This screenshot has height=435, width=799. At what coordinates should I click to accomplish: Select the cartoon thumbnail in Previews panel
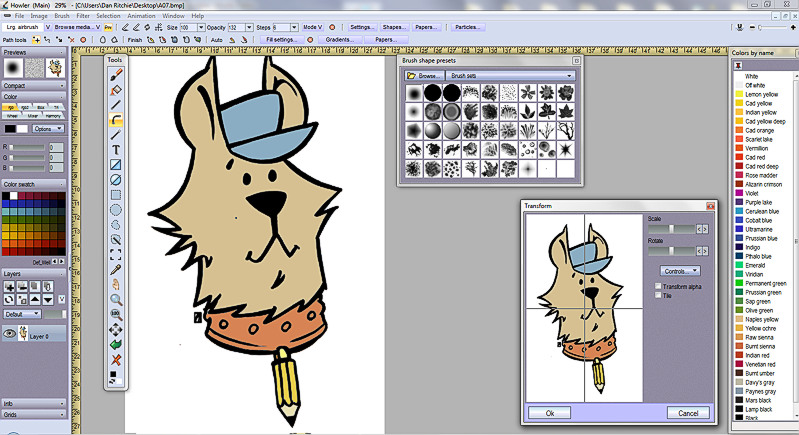(x=55, y=67)
